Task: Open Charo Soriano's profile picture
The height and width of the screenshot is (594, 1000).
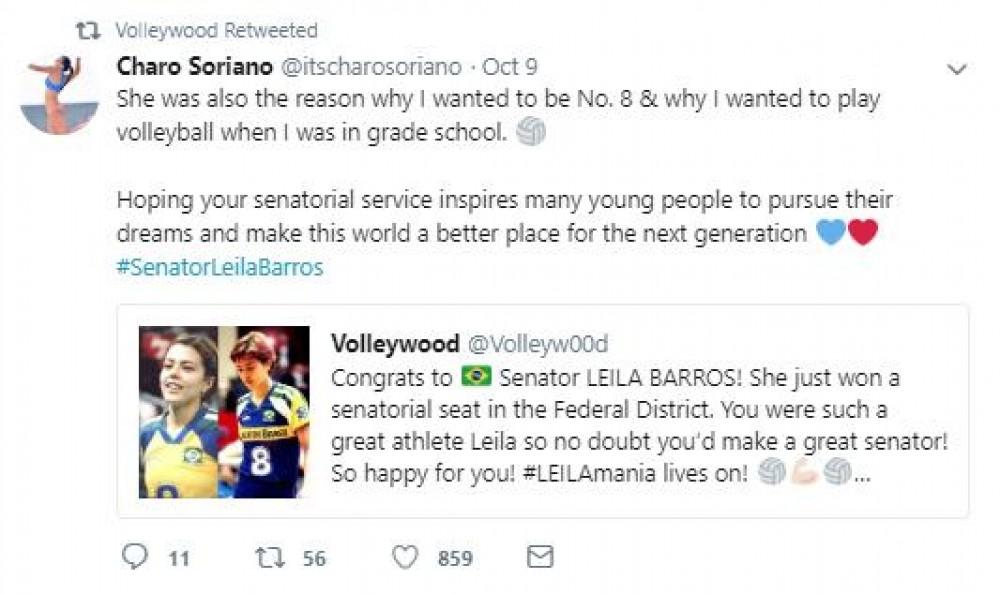Action: point(59,95)
